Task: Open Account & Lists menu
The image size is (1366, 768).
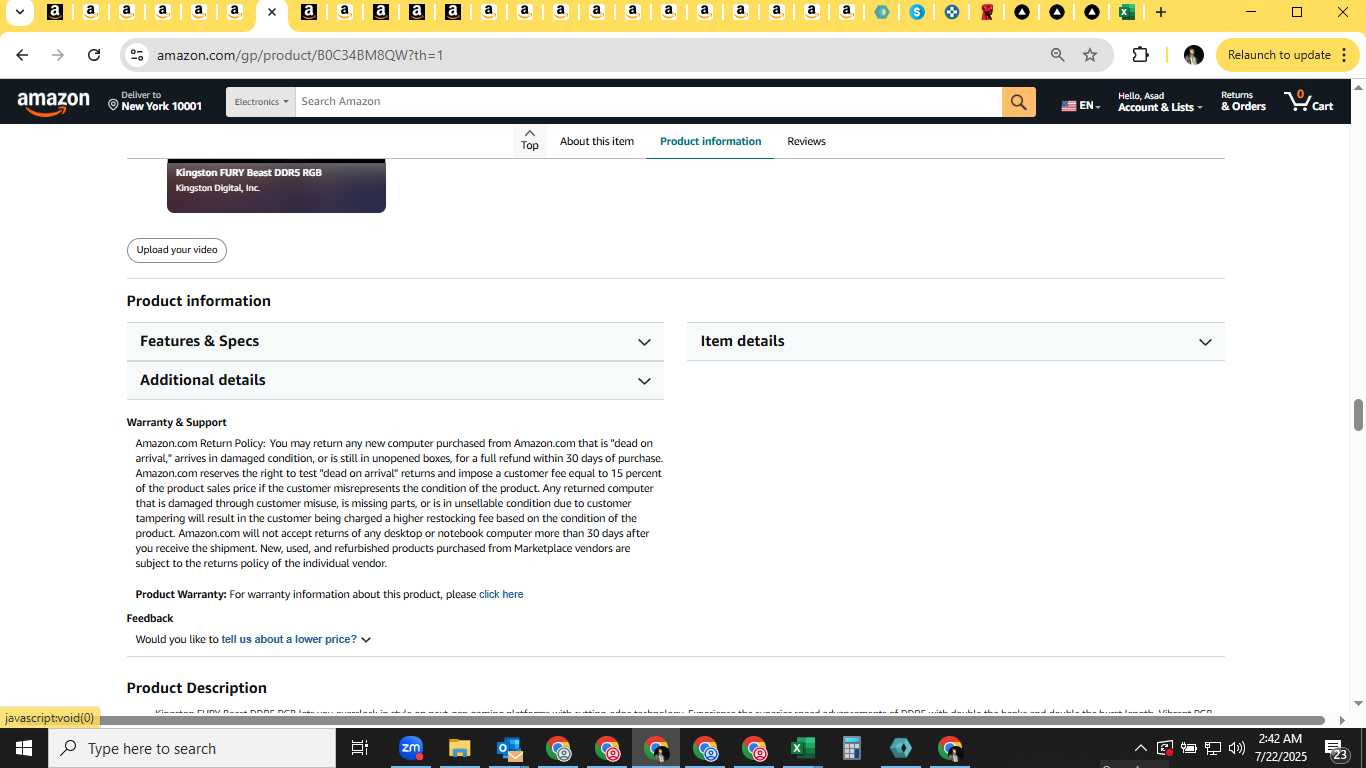Action: click(1160, 102)
